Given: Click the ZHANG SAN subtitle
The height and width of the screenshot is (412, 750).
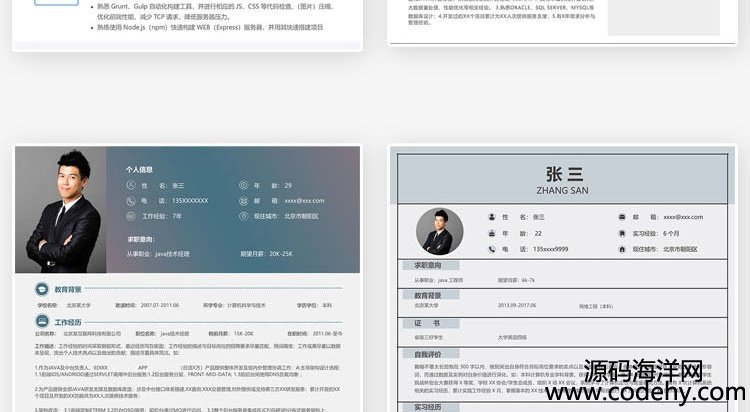Looking at the screenshot, I should (x=562, y=190).
